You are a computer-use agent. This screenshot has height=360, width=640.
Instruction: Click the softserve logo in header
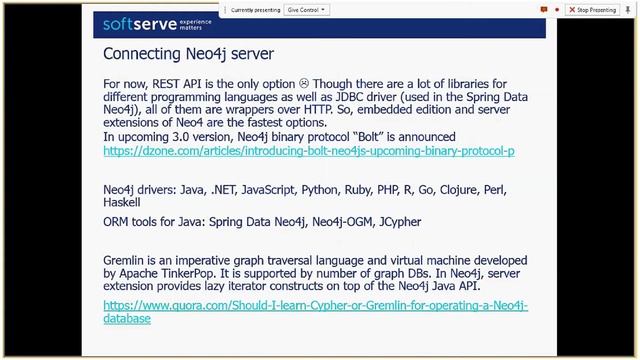coord(140,24)
